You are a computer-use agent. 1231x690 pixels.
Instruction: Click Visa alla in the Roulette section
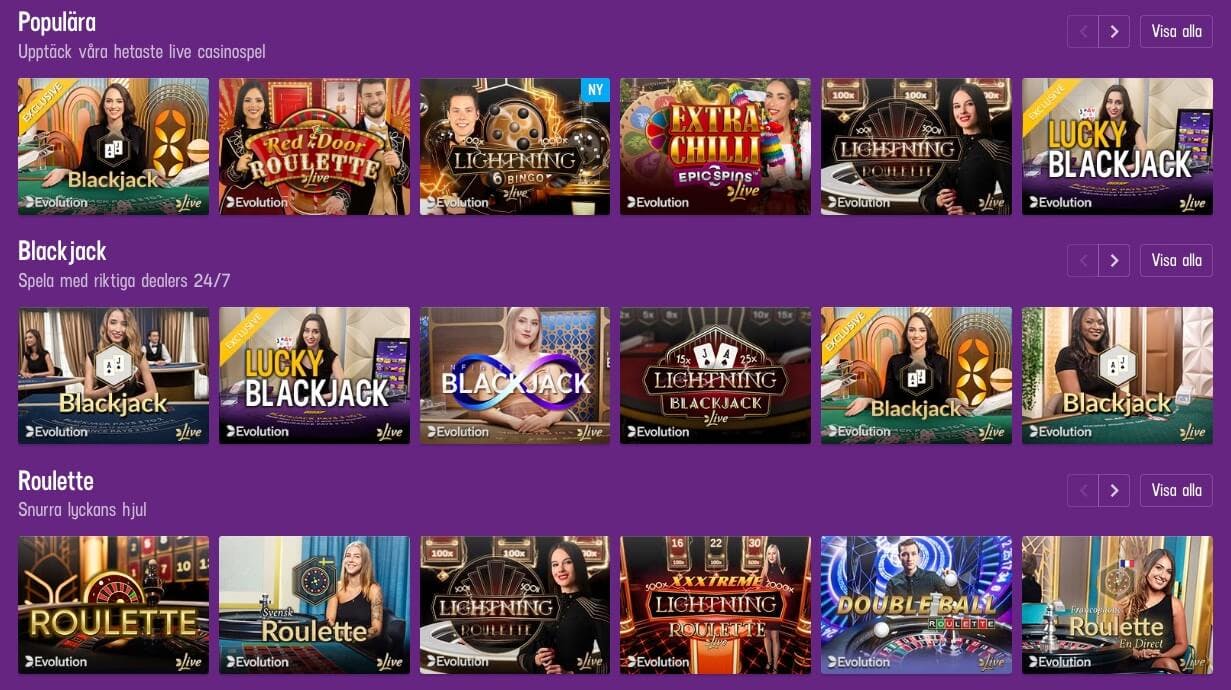[1176, 491]
